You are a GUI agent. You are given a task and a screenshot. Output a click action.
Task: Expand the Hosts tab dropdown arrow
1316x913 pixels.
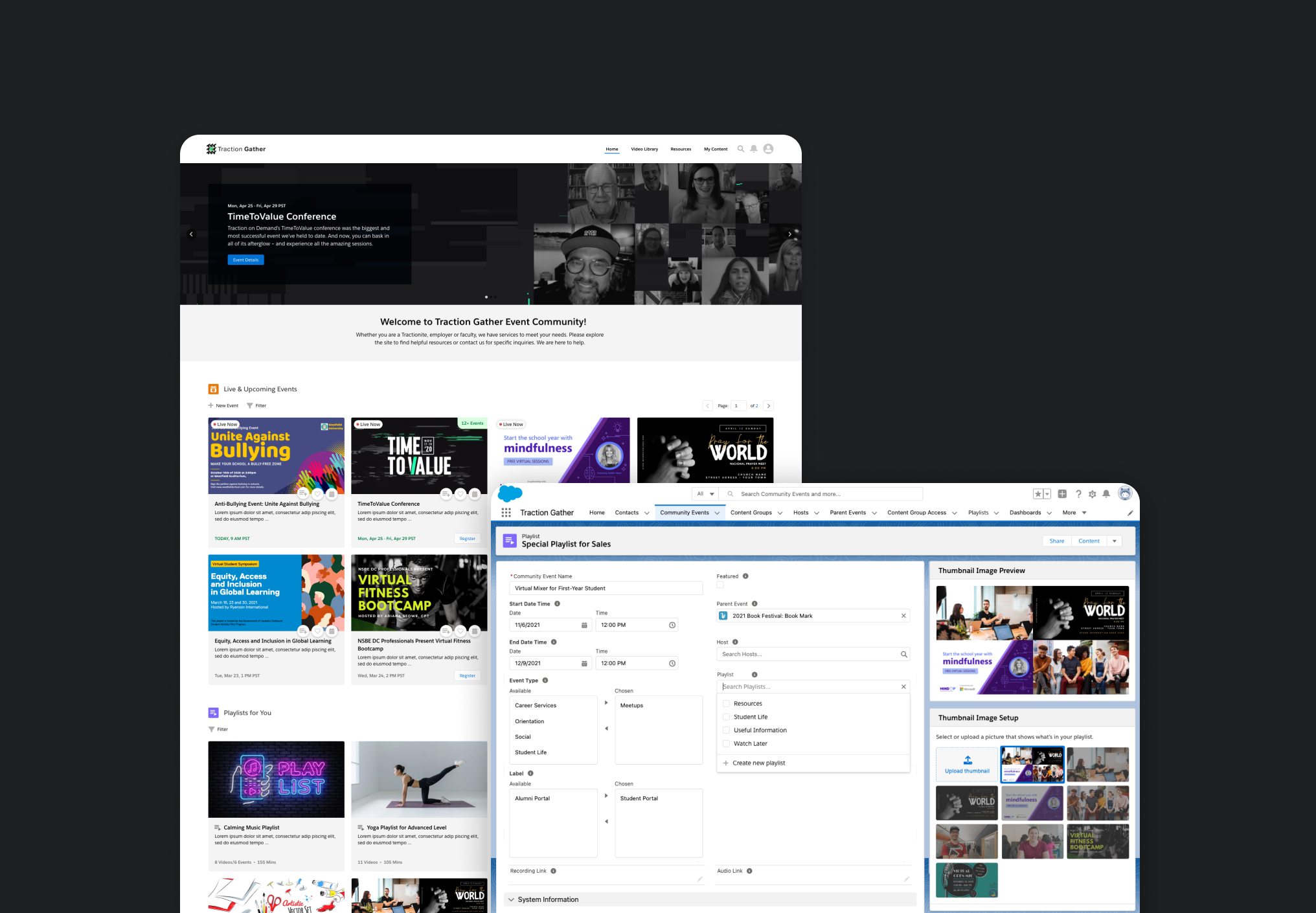coord(817,513)
